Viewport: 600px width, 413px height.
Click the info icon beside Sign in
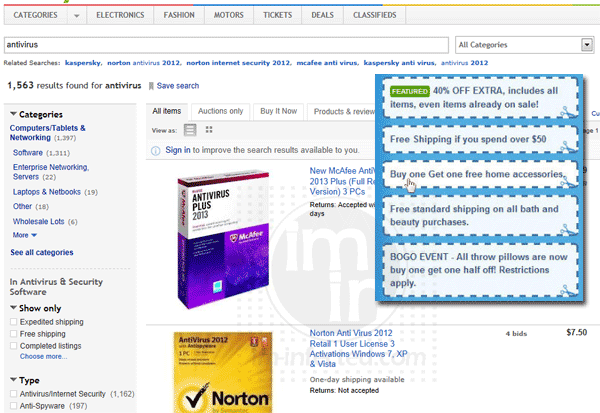pyautogui.click(x=155, y=150)
